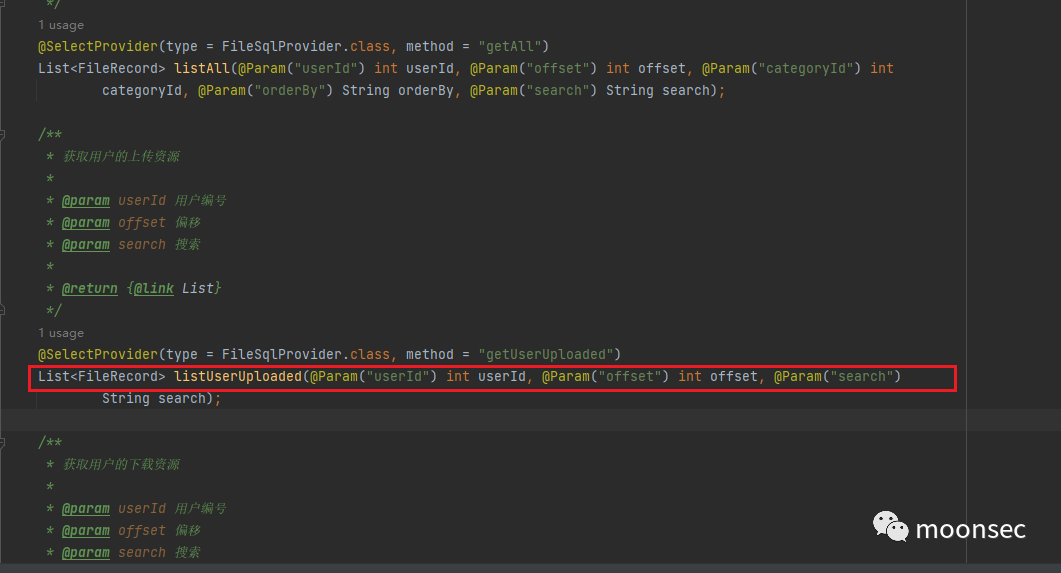Collapse the 获取用户的上传资源 Javadoc comment block
This screenshot has width=1061, height=573.
click(x=3, y=134)
